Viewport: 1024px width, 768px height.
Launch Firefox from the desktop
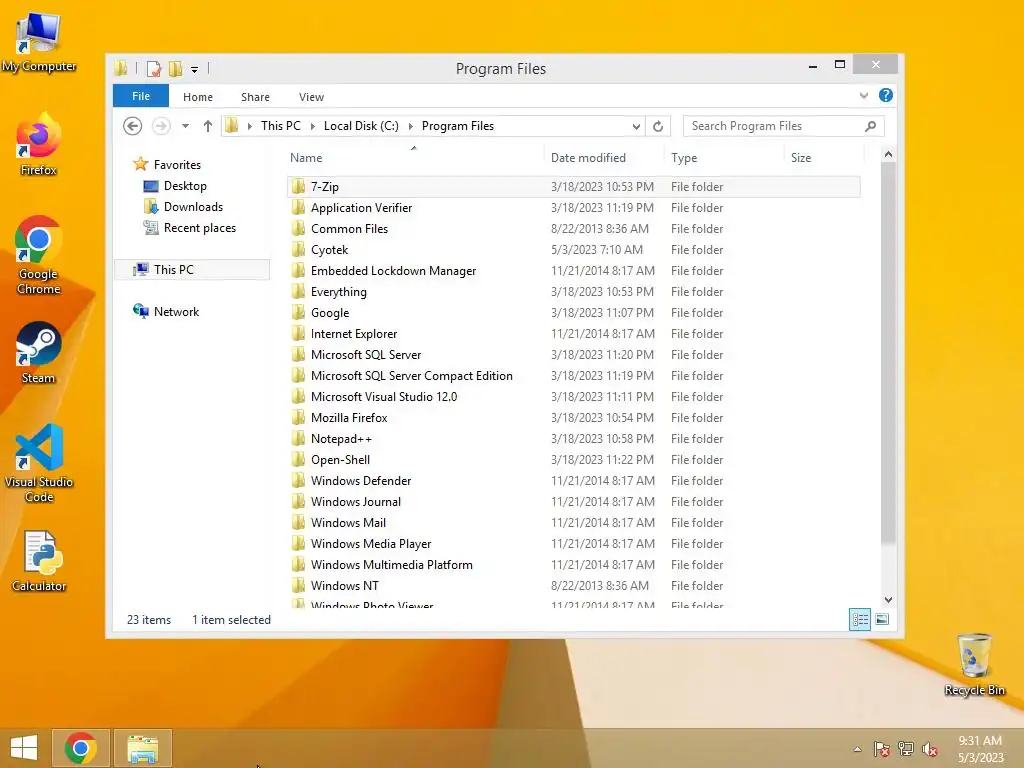39,144
